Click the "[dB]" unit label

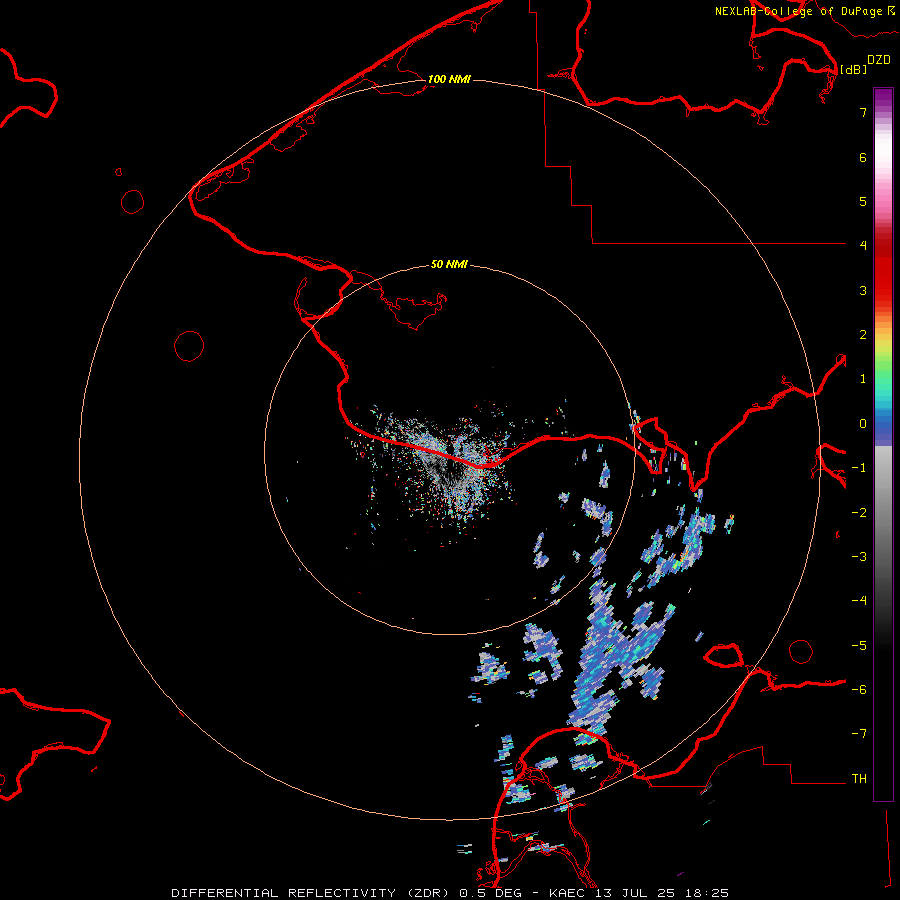pos(854,69)
